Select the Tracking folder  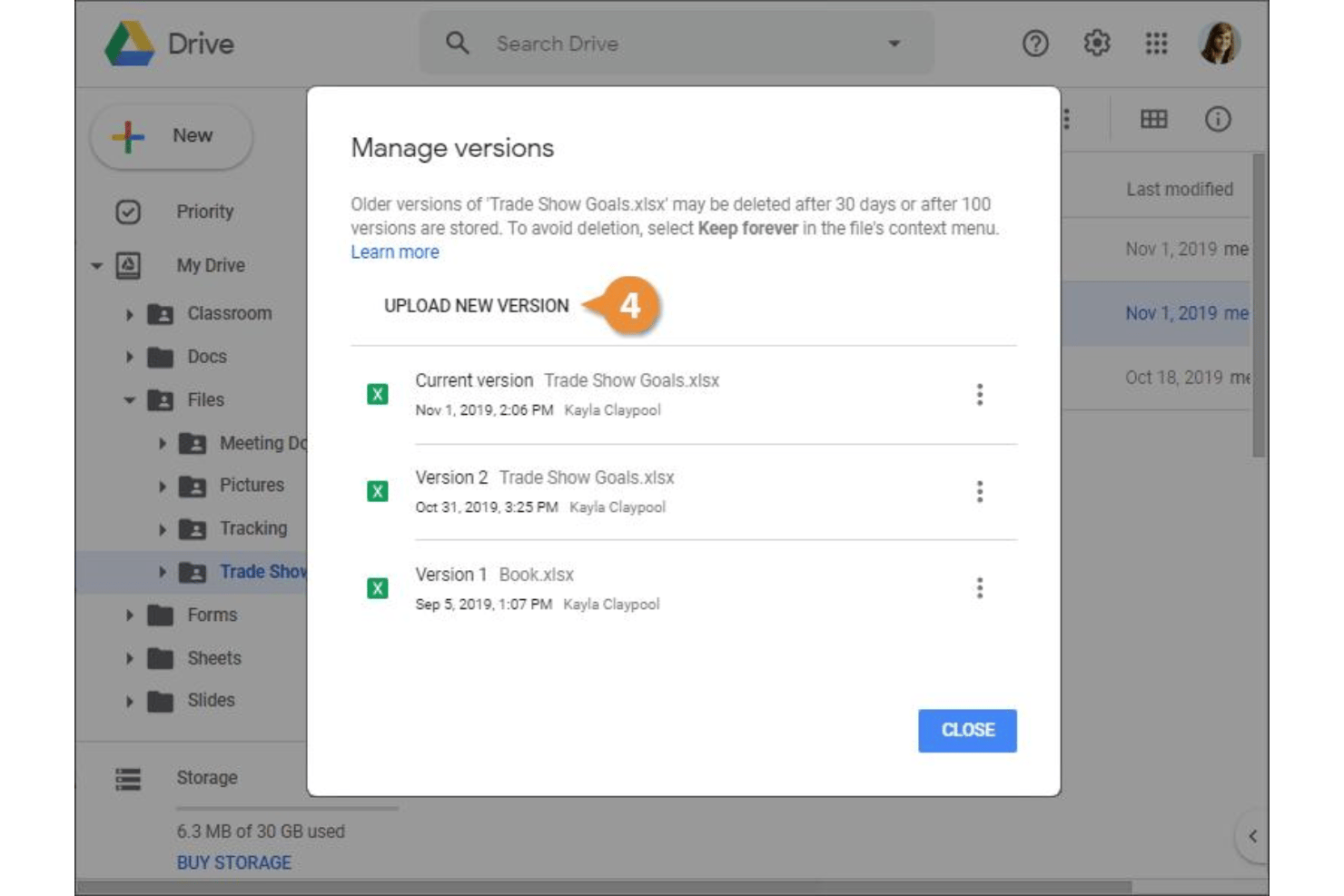(x=253, y=528)
